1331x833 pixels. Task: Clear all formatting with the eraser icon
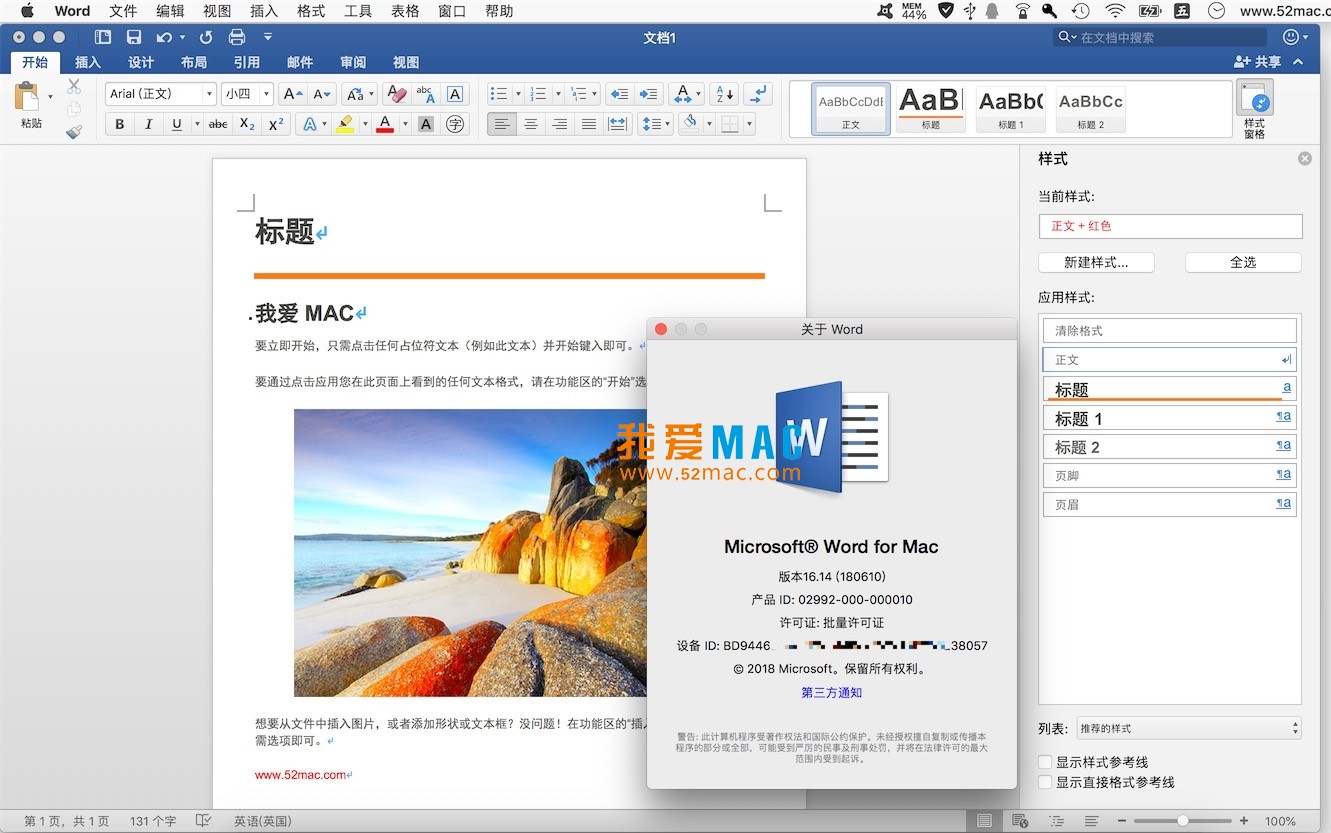[396, 94]
